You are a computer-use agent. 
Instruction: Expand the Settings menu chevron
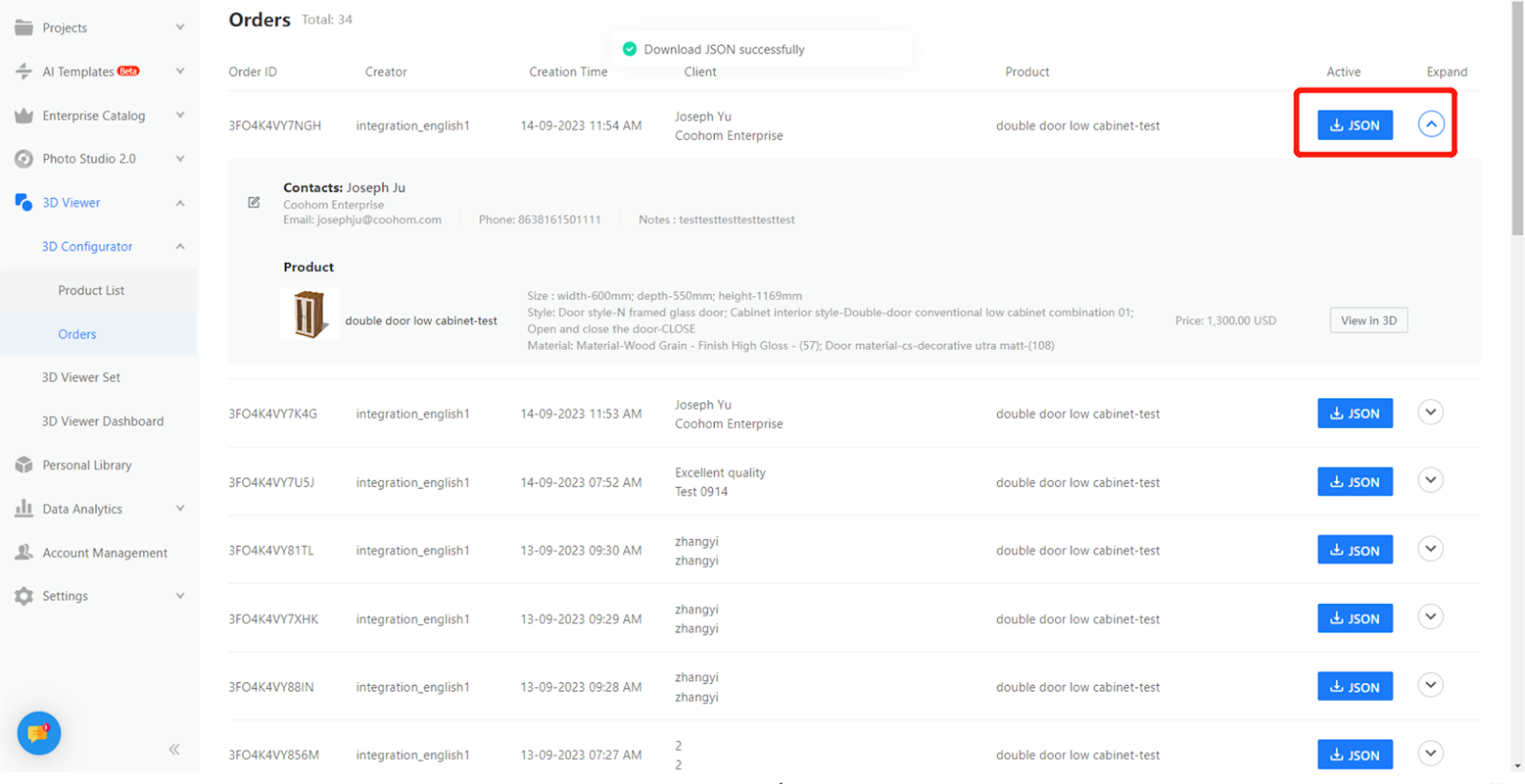[180, 596]
